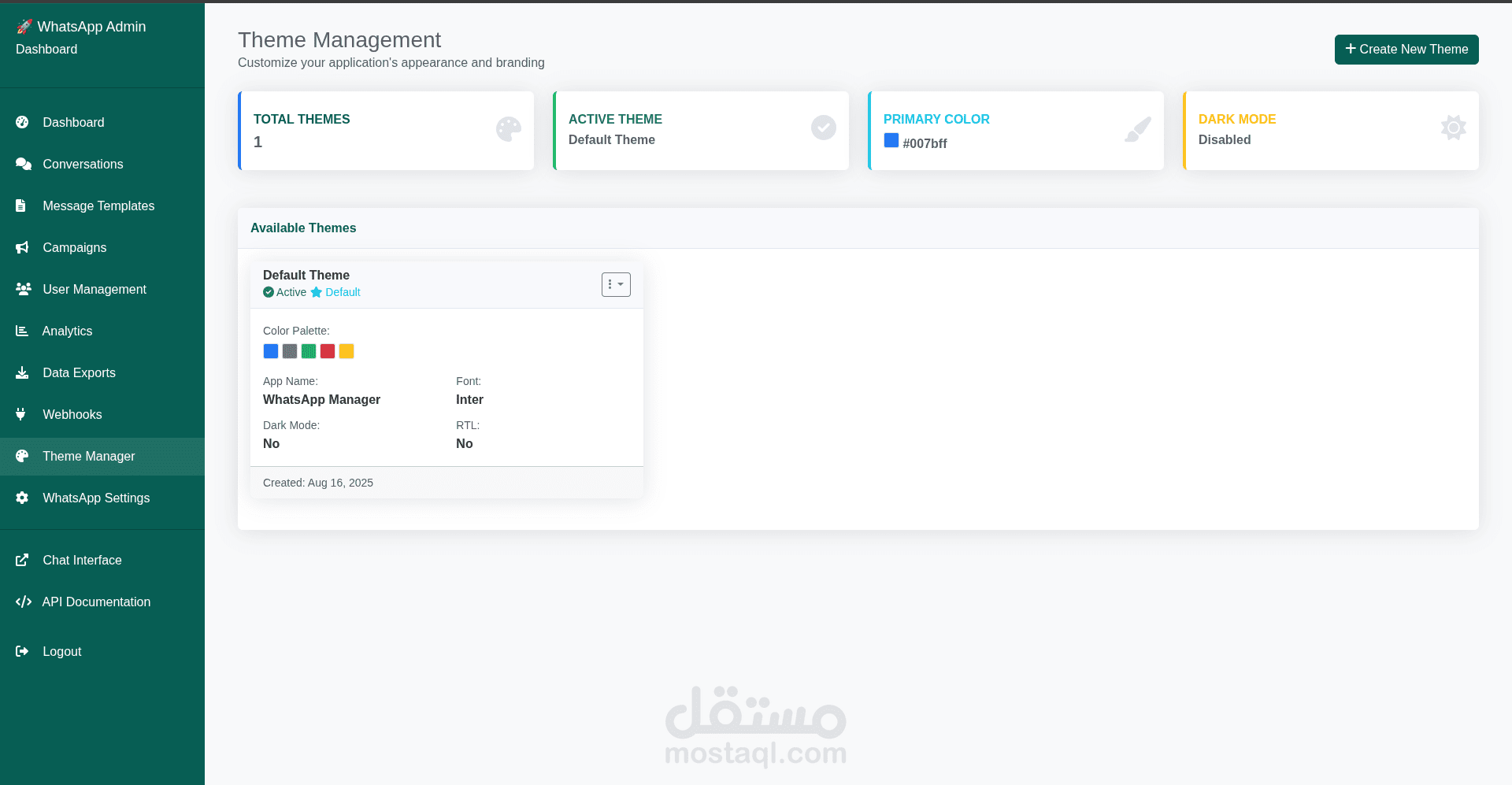1512x785 pixels.
Task: Click the blue Default star icon
Action: (317, 292)
